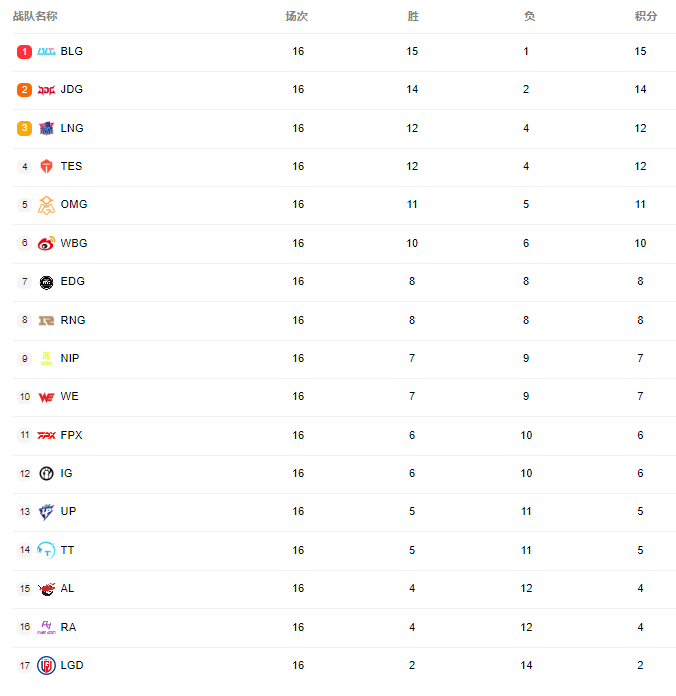Click the LGD team logo
This screenshot has width=676, height=696.
click(46, 665)
